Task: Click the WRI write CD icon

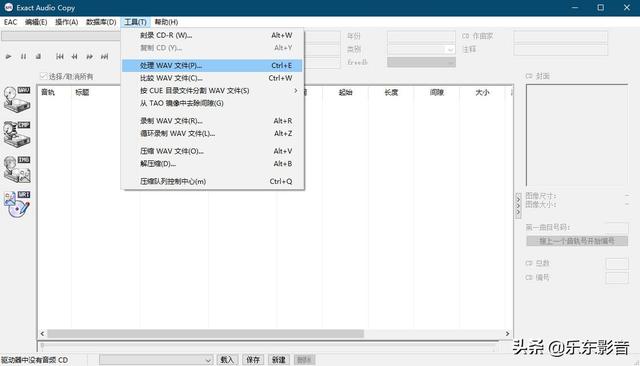Action: 17,204
